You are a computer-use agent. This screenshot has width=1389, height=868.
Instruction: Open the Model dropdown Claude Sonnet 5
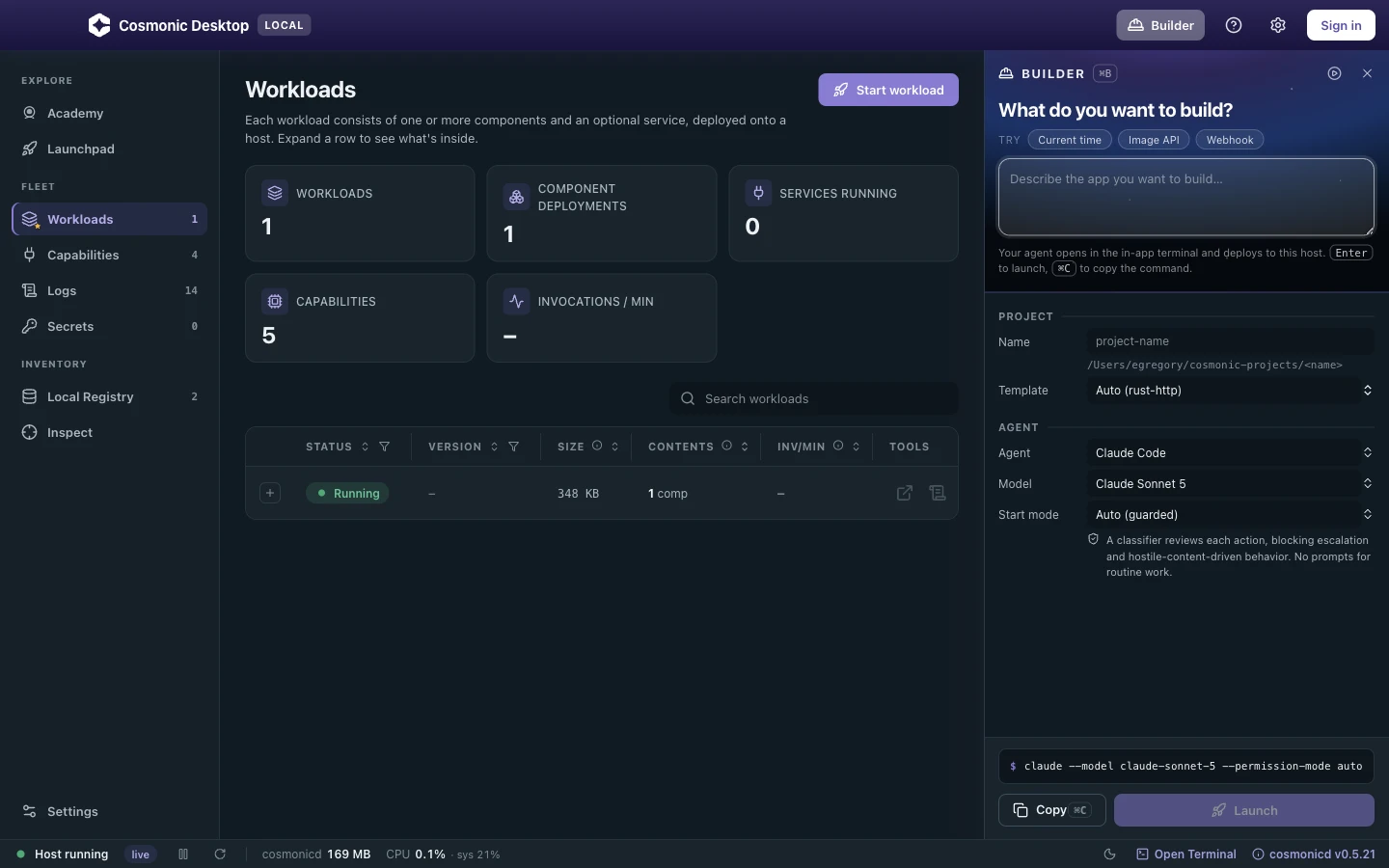point(1231,484)
